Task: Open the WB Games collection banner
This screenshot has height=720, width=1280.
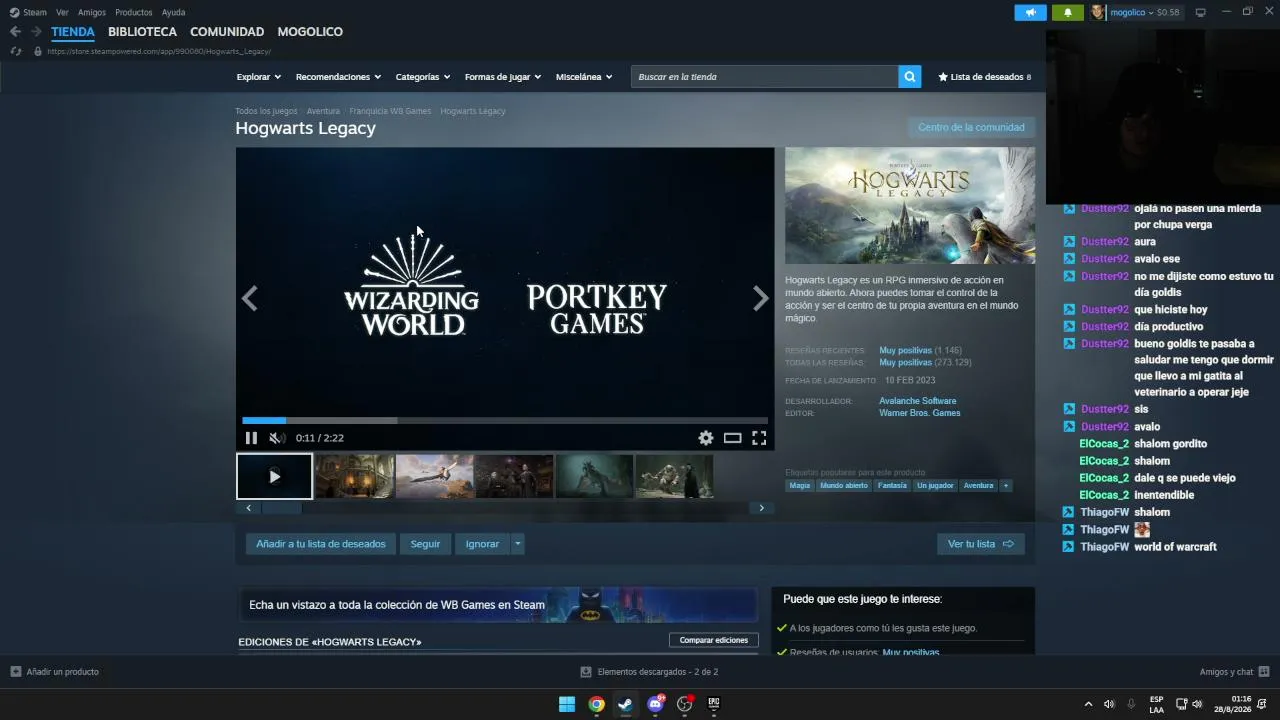Action: click(498, 605)
